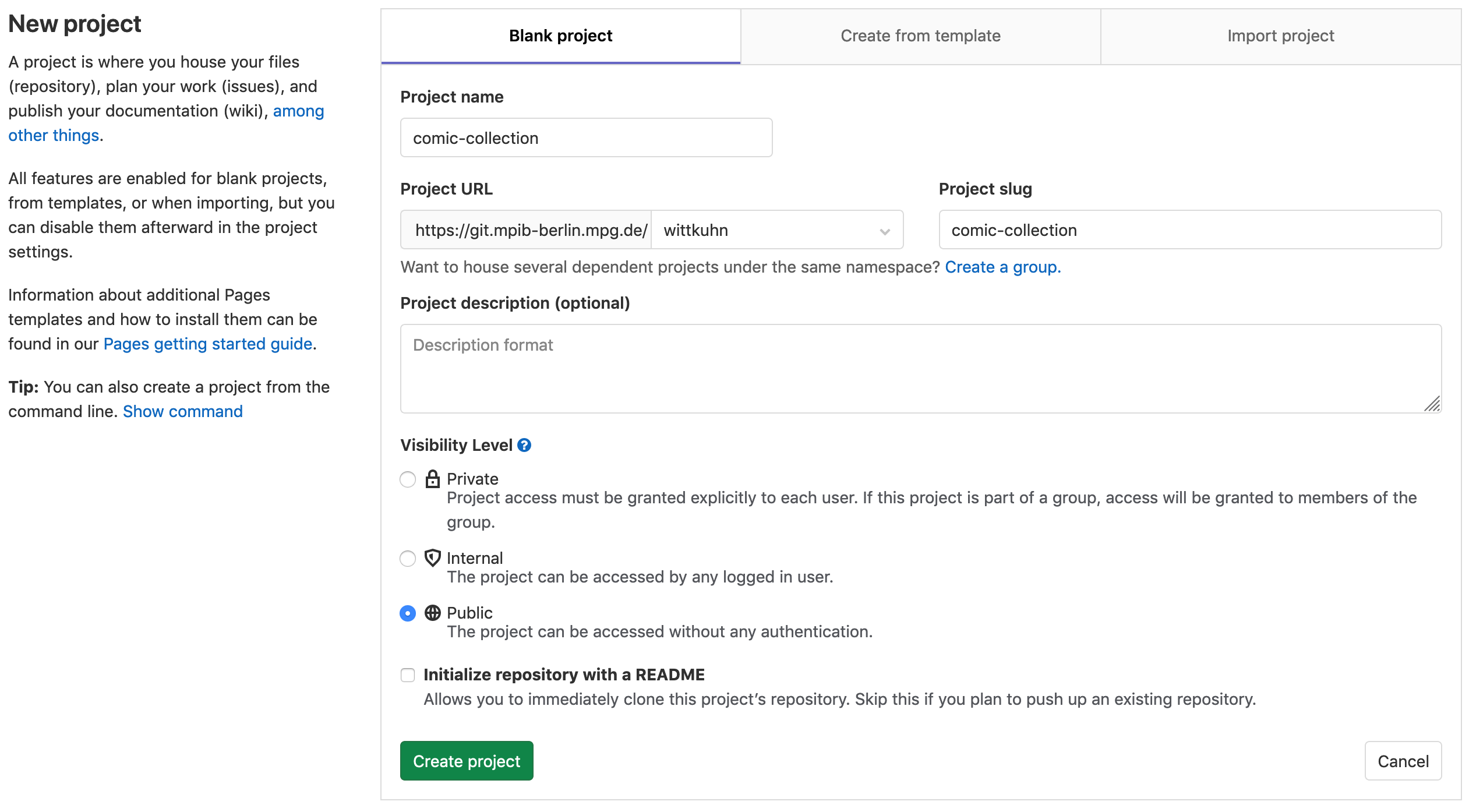This screenshot has width=1469, height=812.
Task: Select the Public visibility radio button
Action: pos(408,613)
